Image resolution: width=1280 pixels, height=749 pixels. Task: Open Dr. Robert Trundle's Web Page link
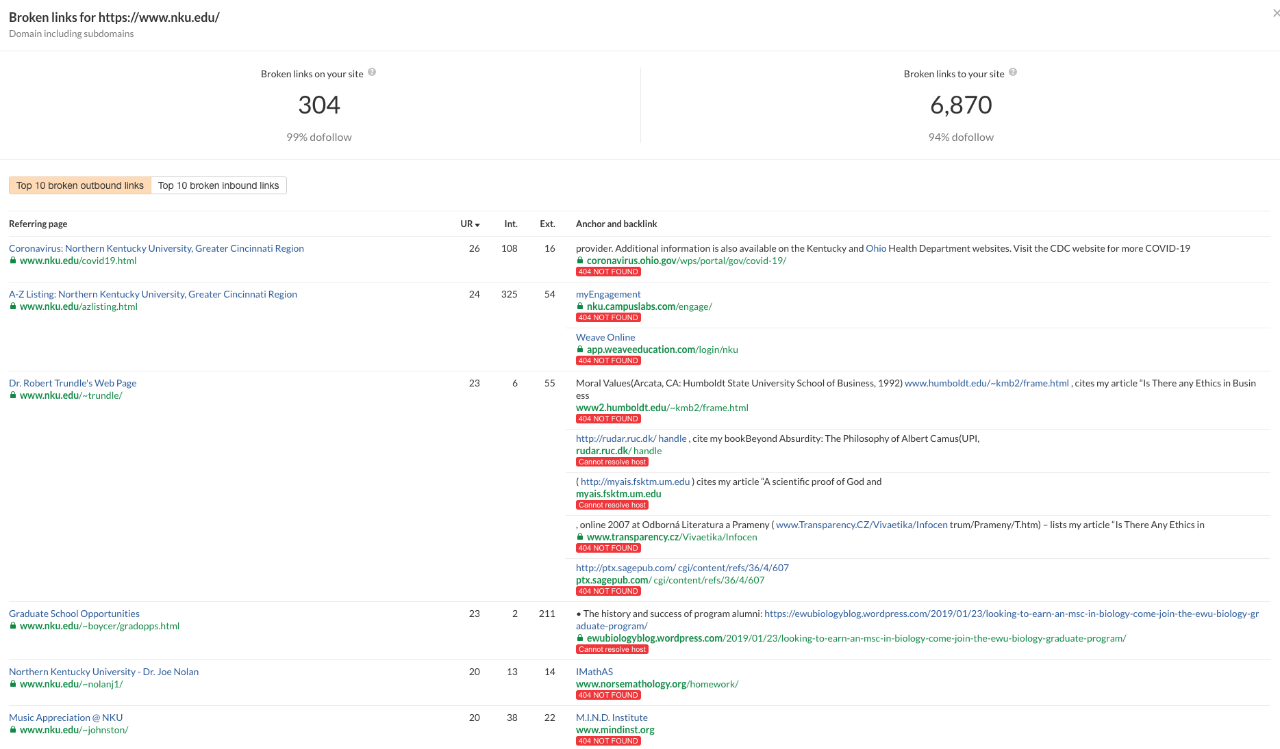[72, 382]
